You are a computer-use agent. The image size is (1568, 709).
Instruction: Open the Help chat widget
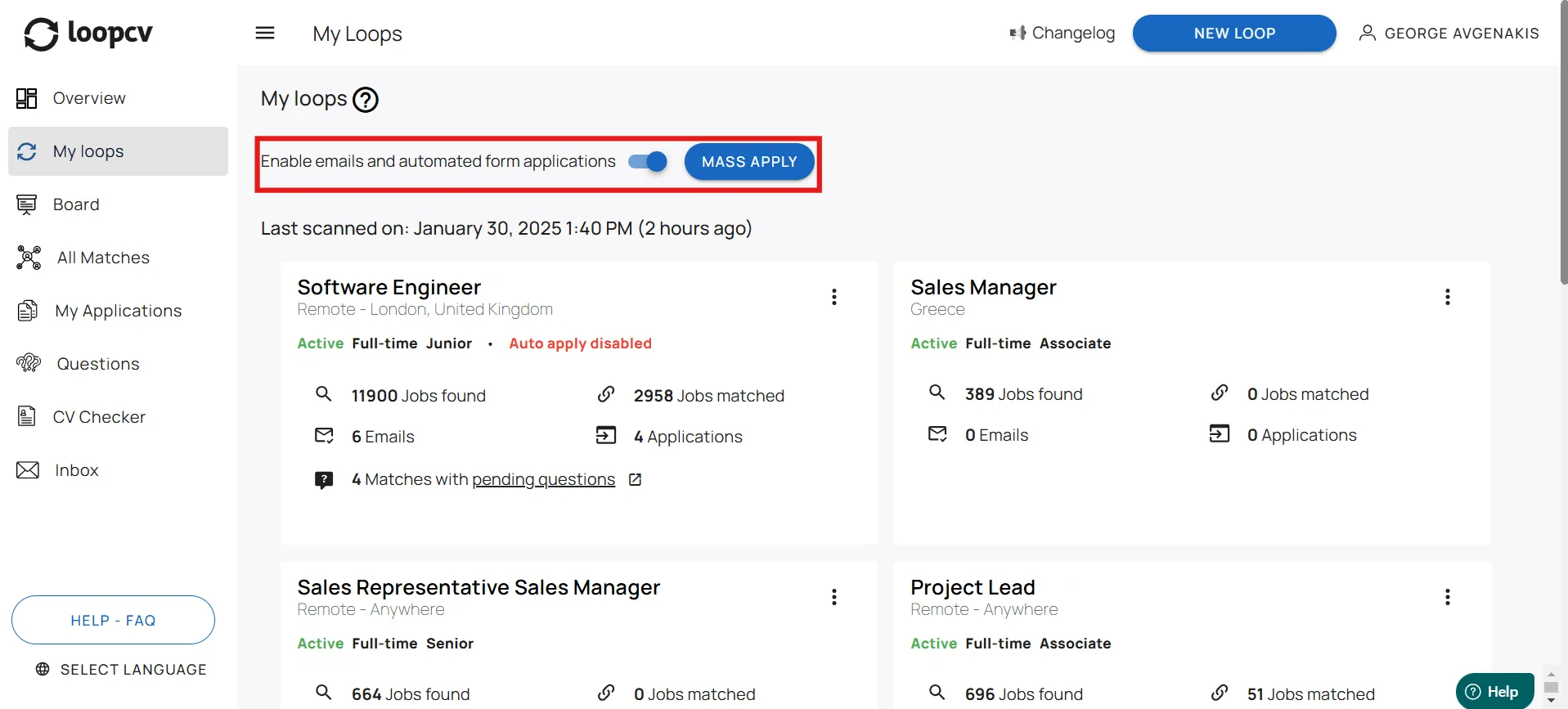1494,692
